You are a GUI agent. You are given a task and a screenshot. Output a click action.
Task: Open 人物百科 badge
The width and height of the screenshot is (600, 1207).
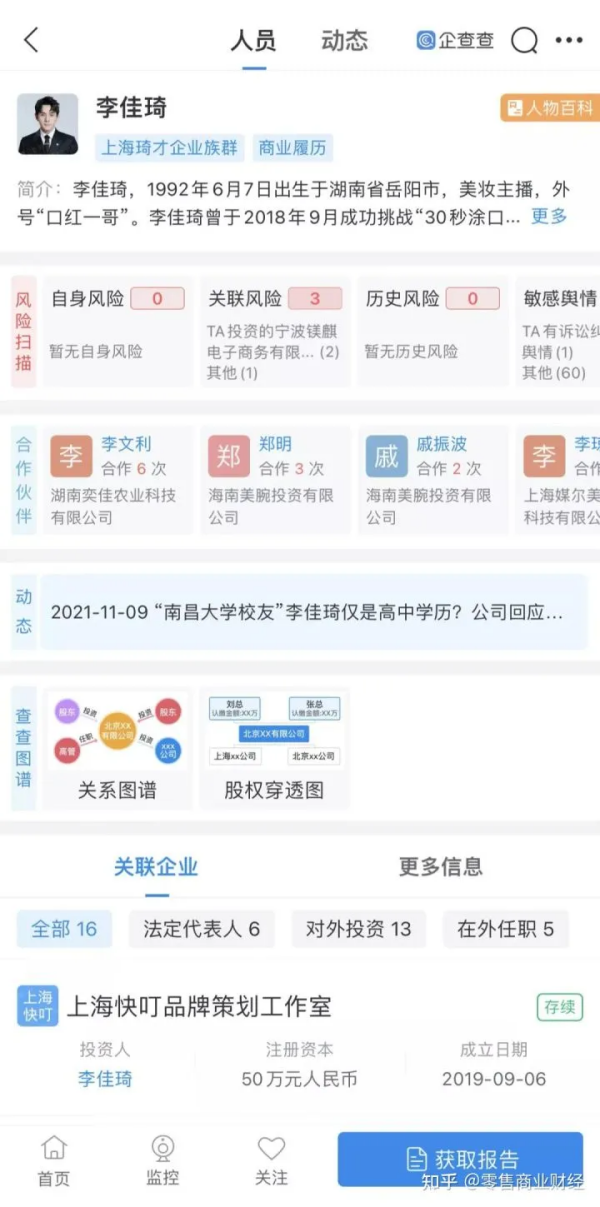(550, 108)
